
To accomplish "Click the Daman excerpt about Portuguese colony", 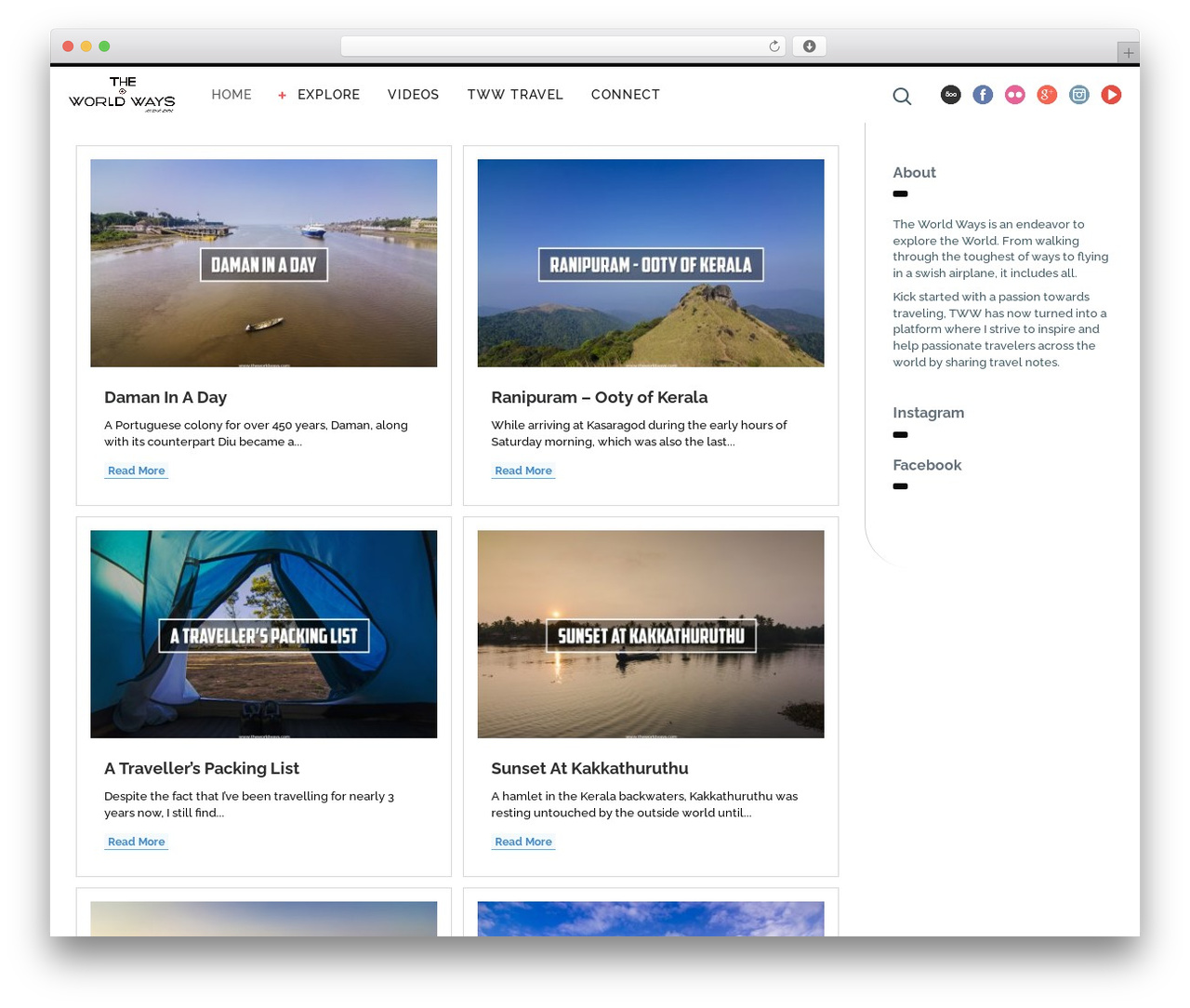I will (x=256, y=433).
